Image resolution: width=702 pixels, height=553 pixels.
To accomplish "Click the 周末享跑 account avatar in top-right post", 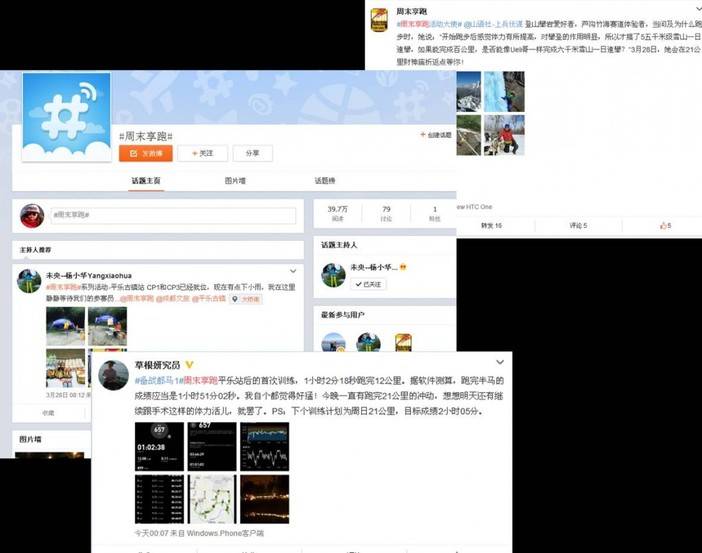I will [379, 20].
